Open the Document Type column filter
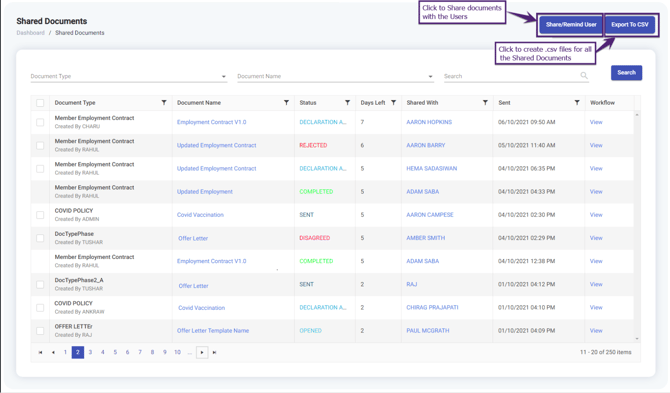The width and height of the screenshot is (670, 393). tap(164, 103)
